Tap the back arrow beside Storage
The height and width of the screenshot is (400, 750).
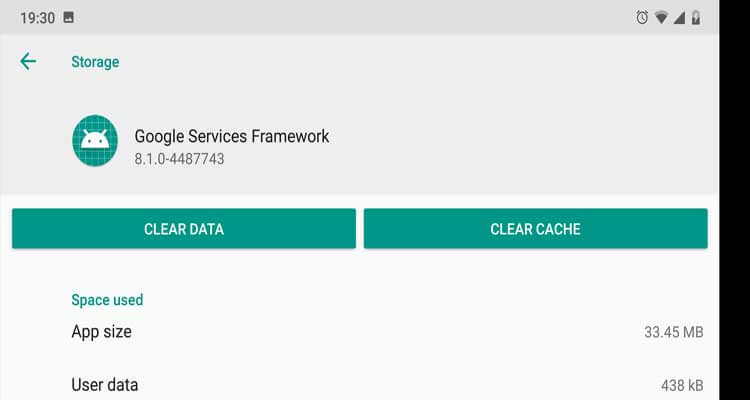point(28,62)
